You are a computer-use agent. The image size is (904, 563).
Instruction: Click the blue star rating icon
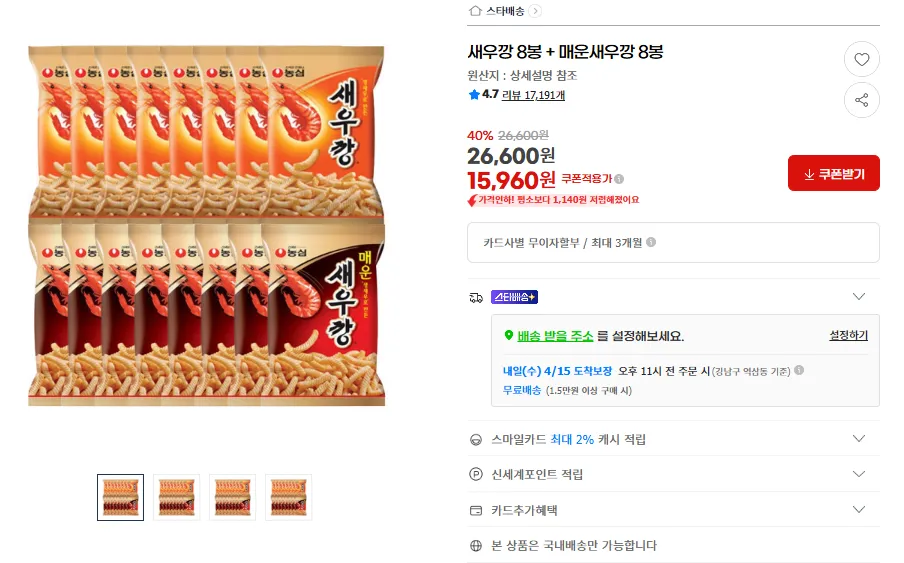tap(474, 95)
